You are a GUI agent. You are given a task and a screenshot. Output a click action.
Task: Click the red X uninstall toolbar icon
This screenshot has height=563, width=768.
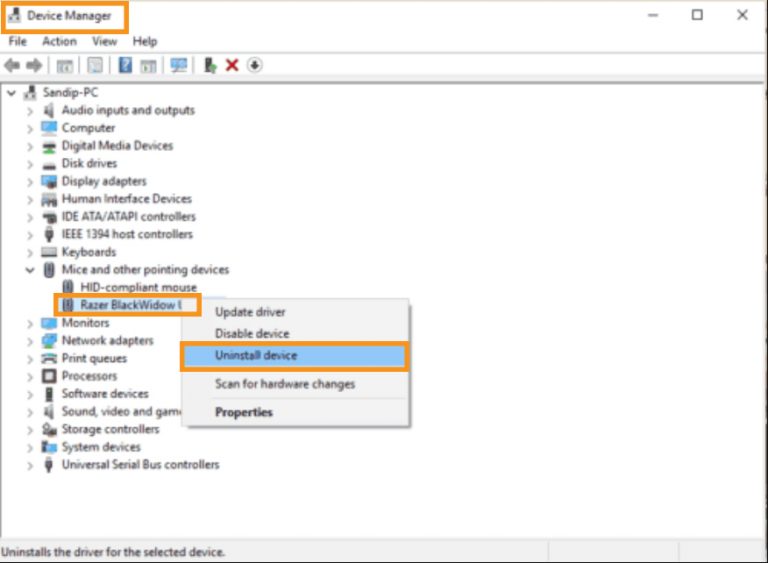[232, 65]
